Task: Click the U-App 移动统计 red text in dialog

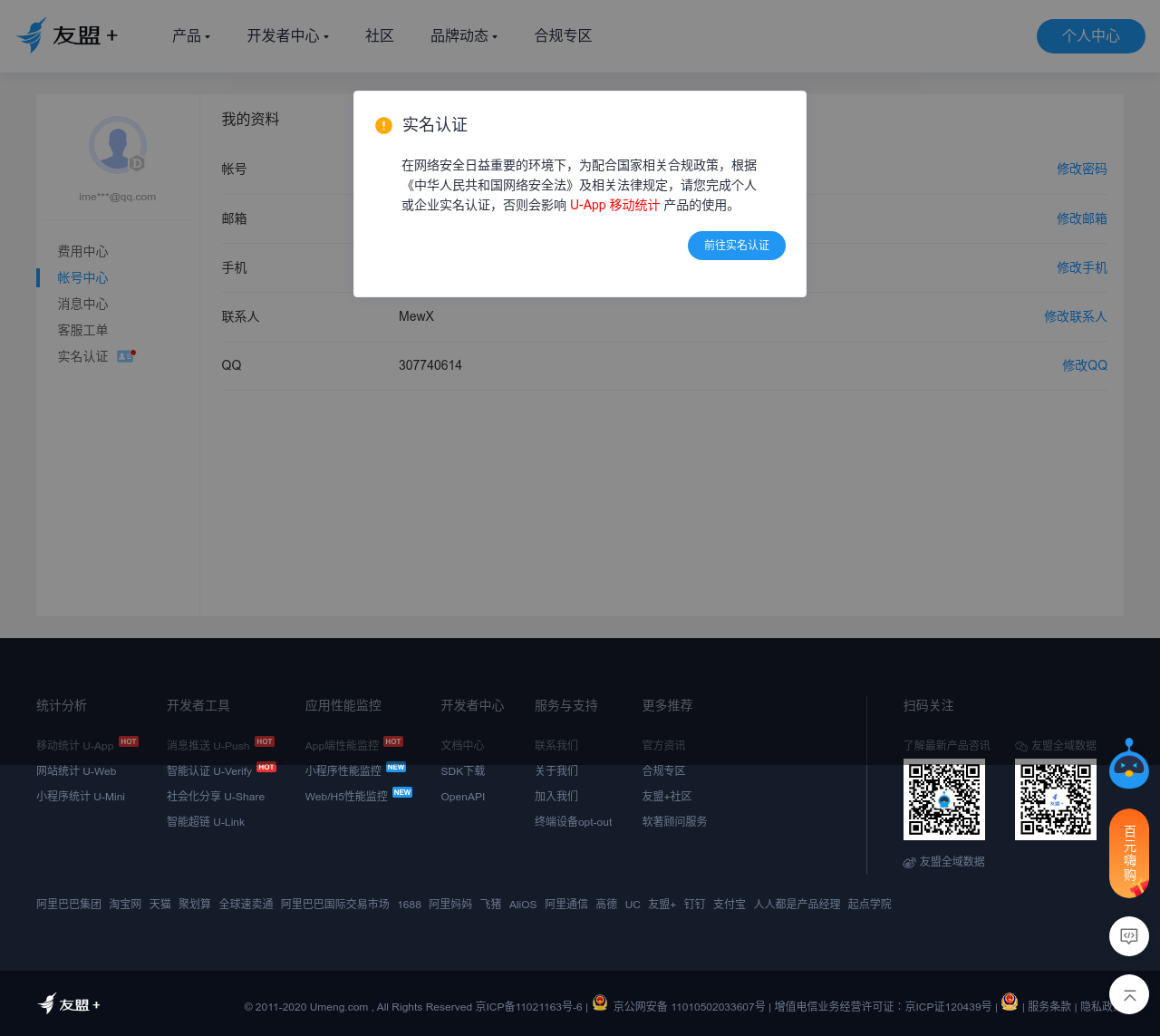Action: tap(614, 205)
